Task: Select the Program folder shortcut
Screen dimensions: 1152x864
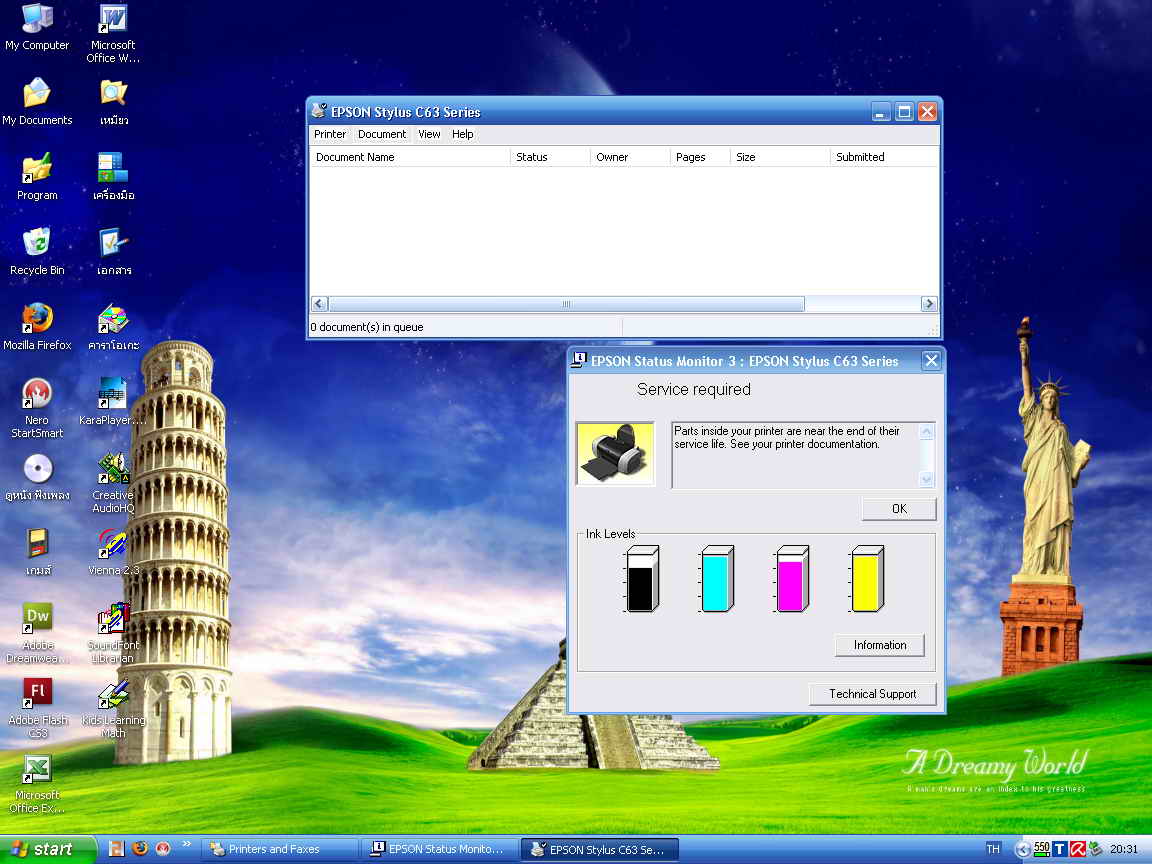Action: 37,176
